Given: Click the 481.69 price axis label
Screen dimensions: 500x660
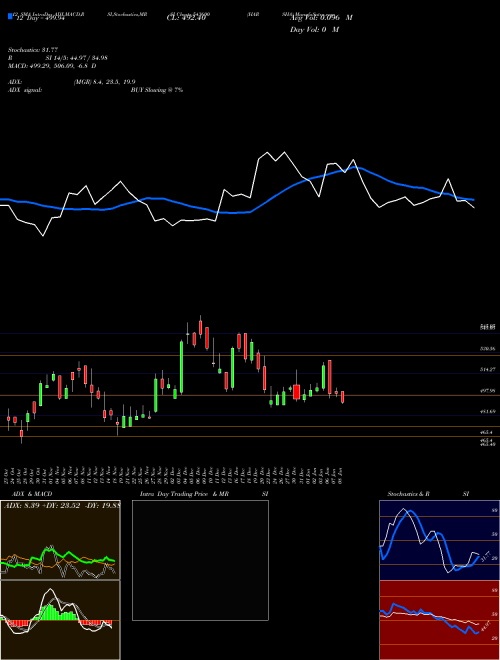Looking at the screenshot, I should tap(487, 411).
